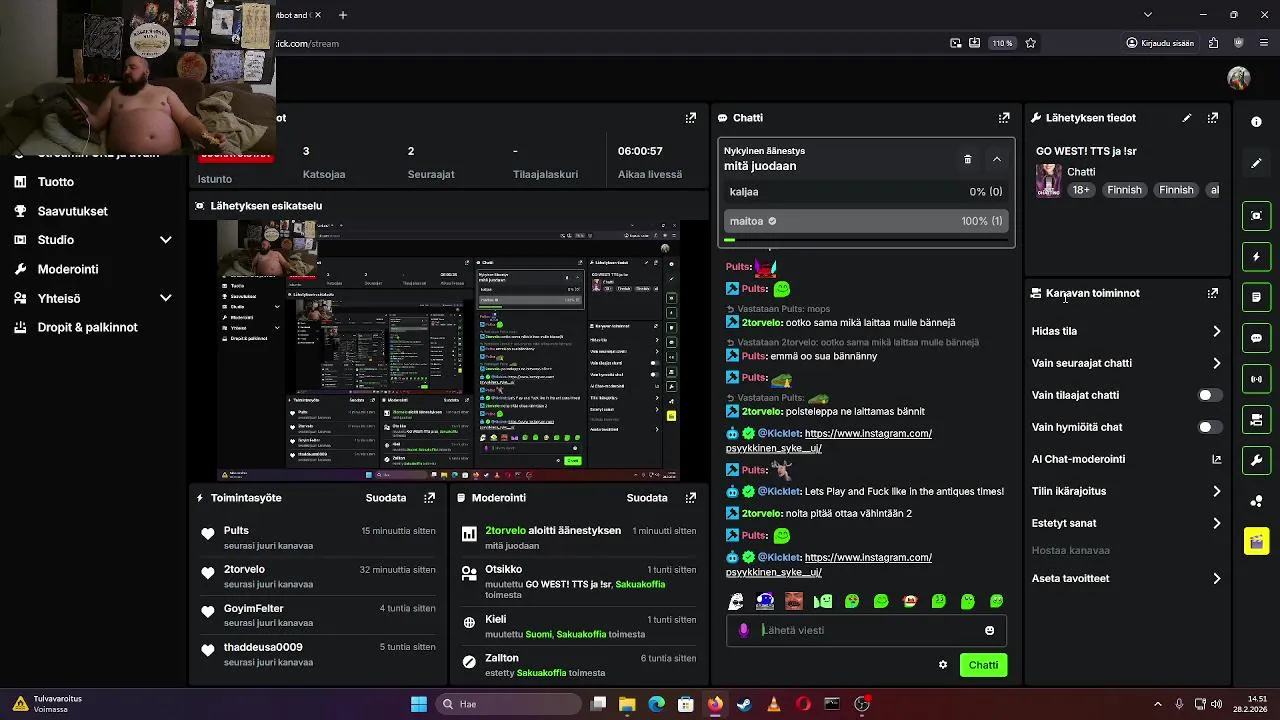Image resolution: width=1280 pixels, height=720 pixels.
Task: Click the 18+ stream tag
Action: click(x=1081, y=190)
